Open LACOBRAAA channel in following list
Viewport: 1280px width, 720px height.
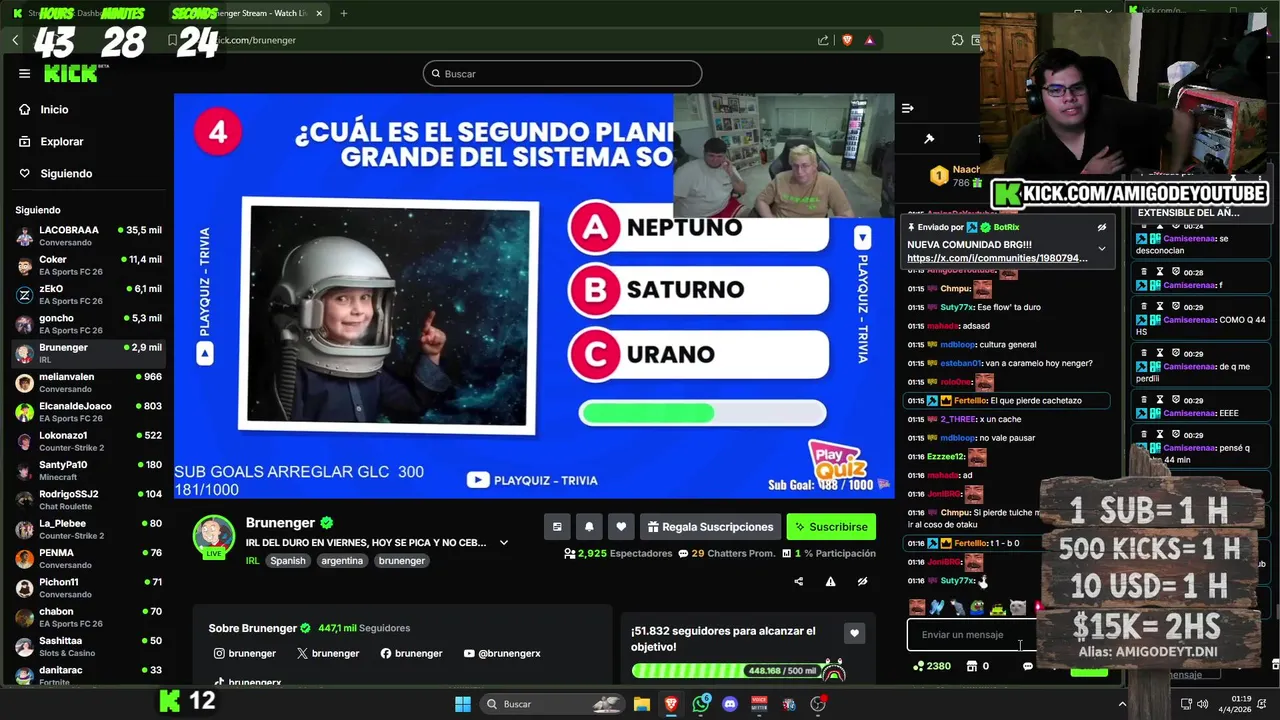click(88, 236)
